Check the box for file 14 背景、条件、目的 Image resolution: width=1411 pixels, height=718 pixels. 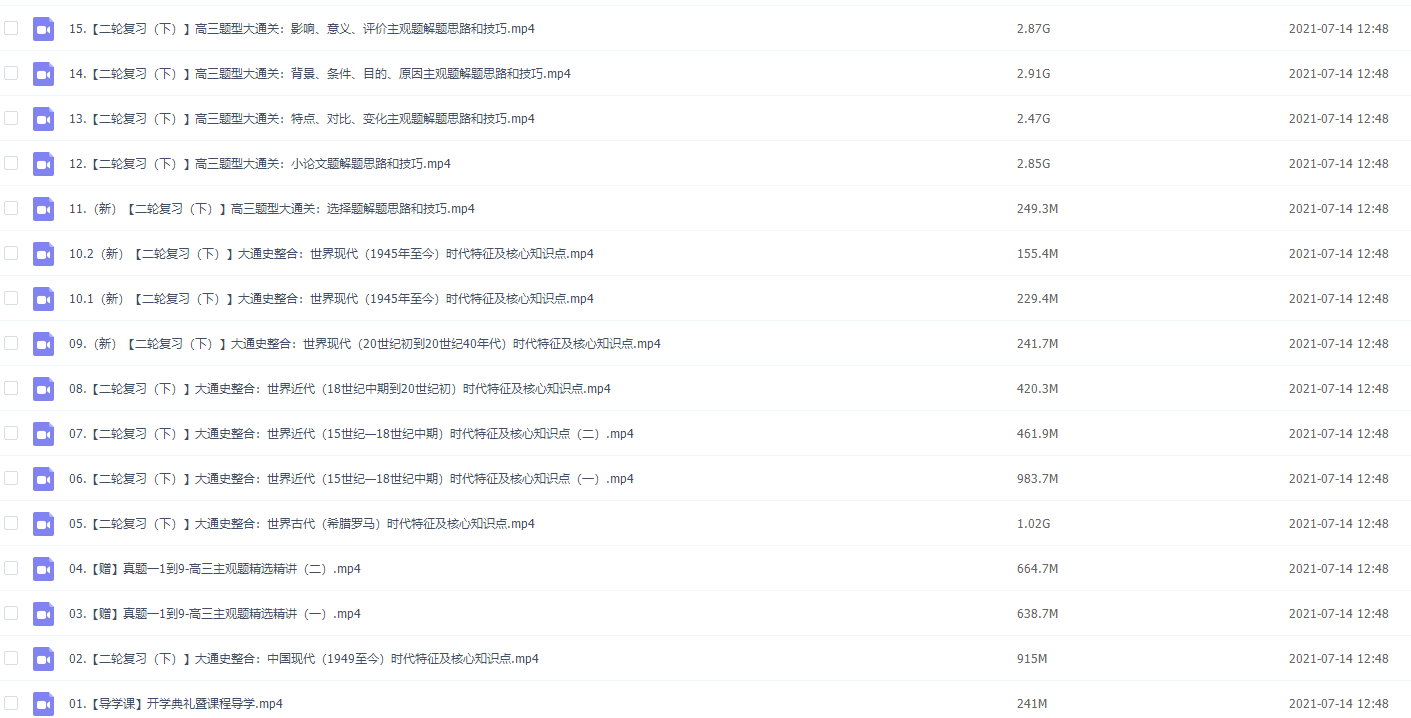pyautogui.click(x=11, y=73)
